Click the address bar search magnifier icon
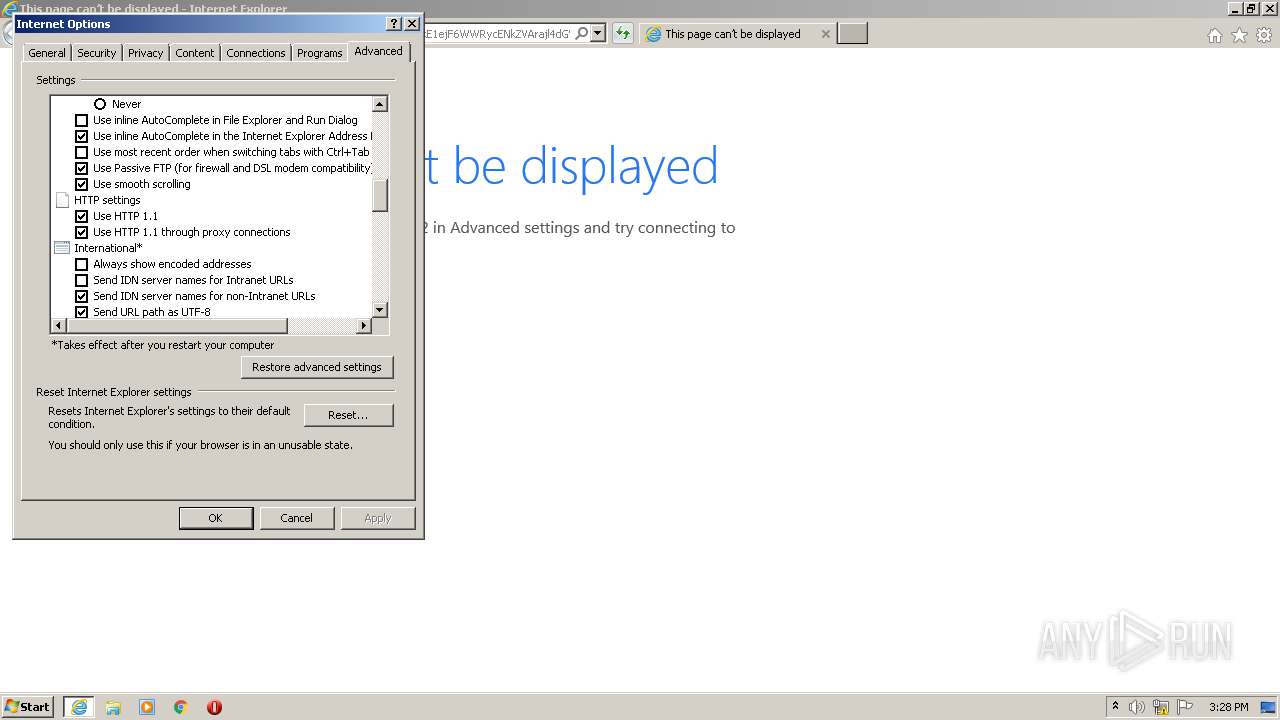Image resolution: width=1280 pixels, height=720 pixels. click(x=582, y=33)
